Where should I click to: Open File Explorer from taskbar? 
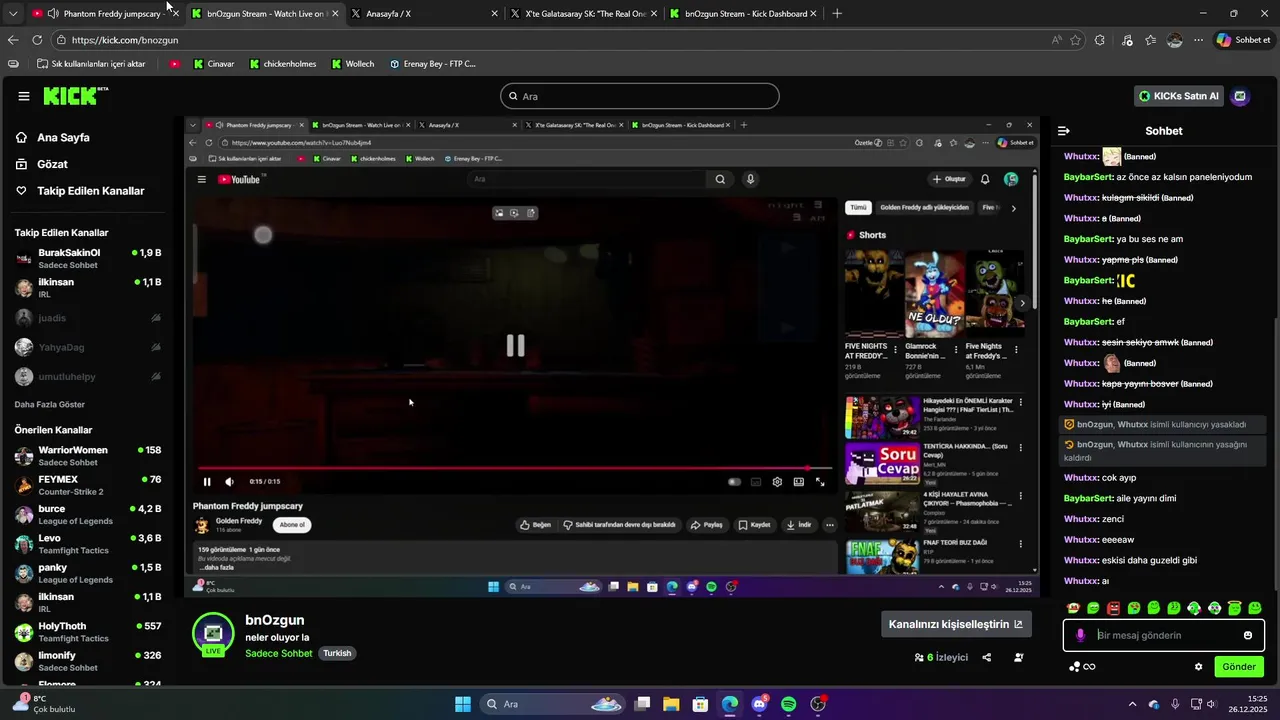pos(671,704)
